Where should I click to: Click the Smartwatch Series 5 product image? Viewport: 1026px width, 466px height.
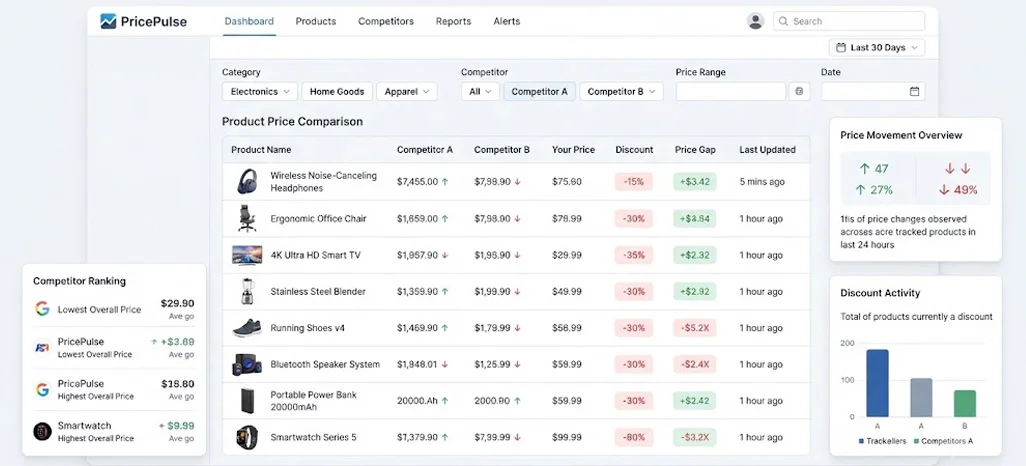click(x=247, y=437)
